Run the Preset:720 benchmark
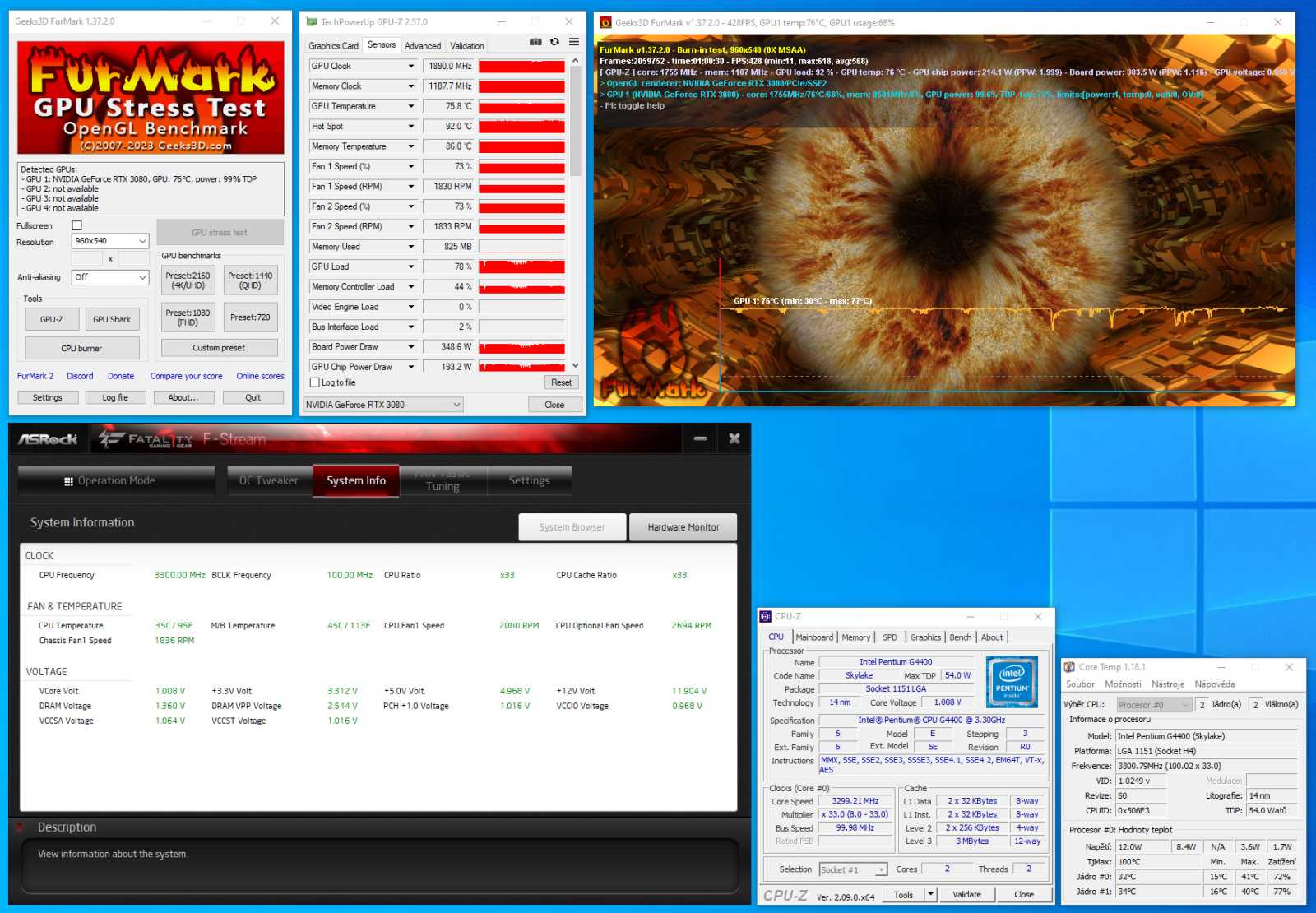1316x913 pixels. point(250,317)
